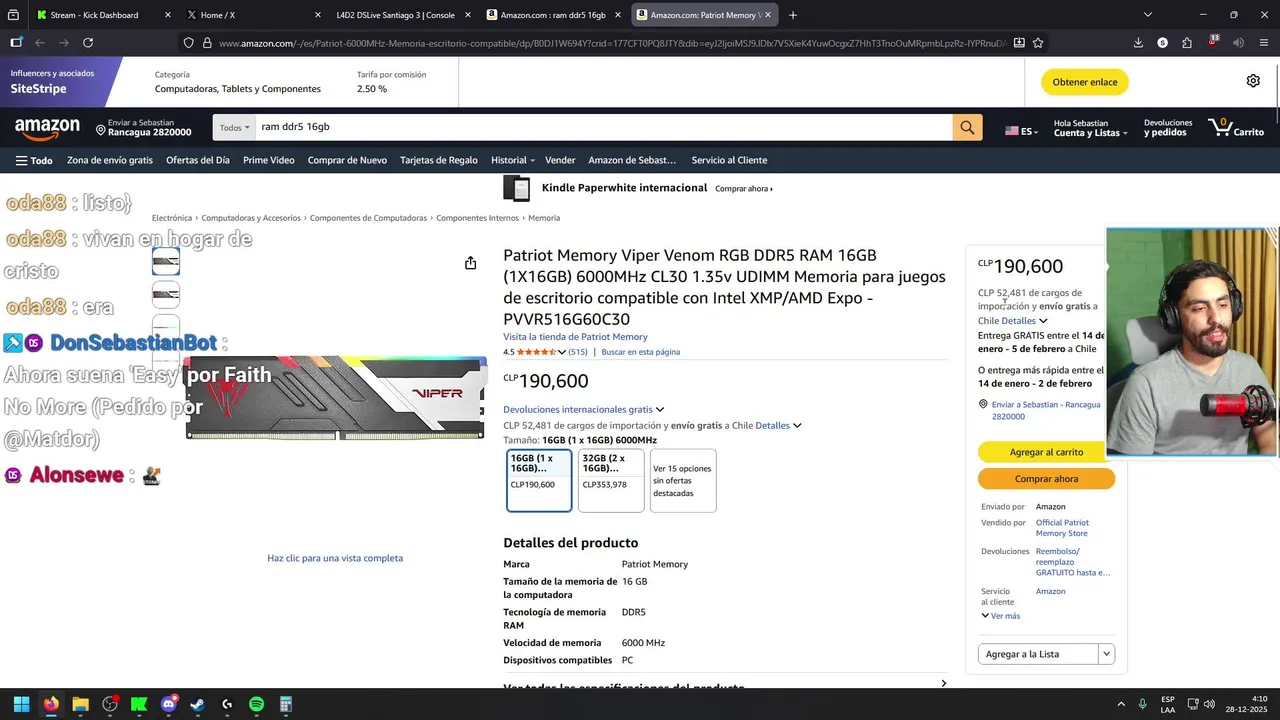The width and height of the screenshot is (1280, 720).
Task: Open Kick app from the taskbar
Action: pyautogui.click(x=139, y=704)
